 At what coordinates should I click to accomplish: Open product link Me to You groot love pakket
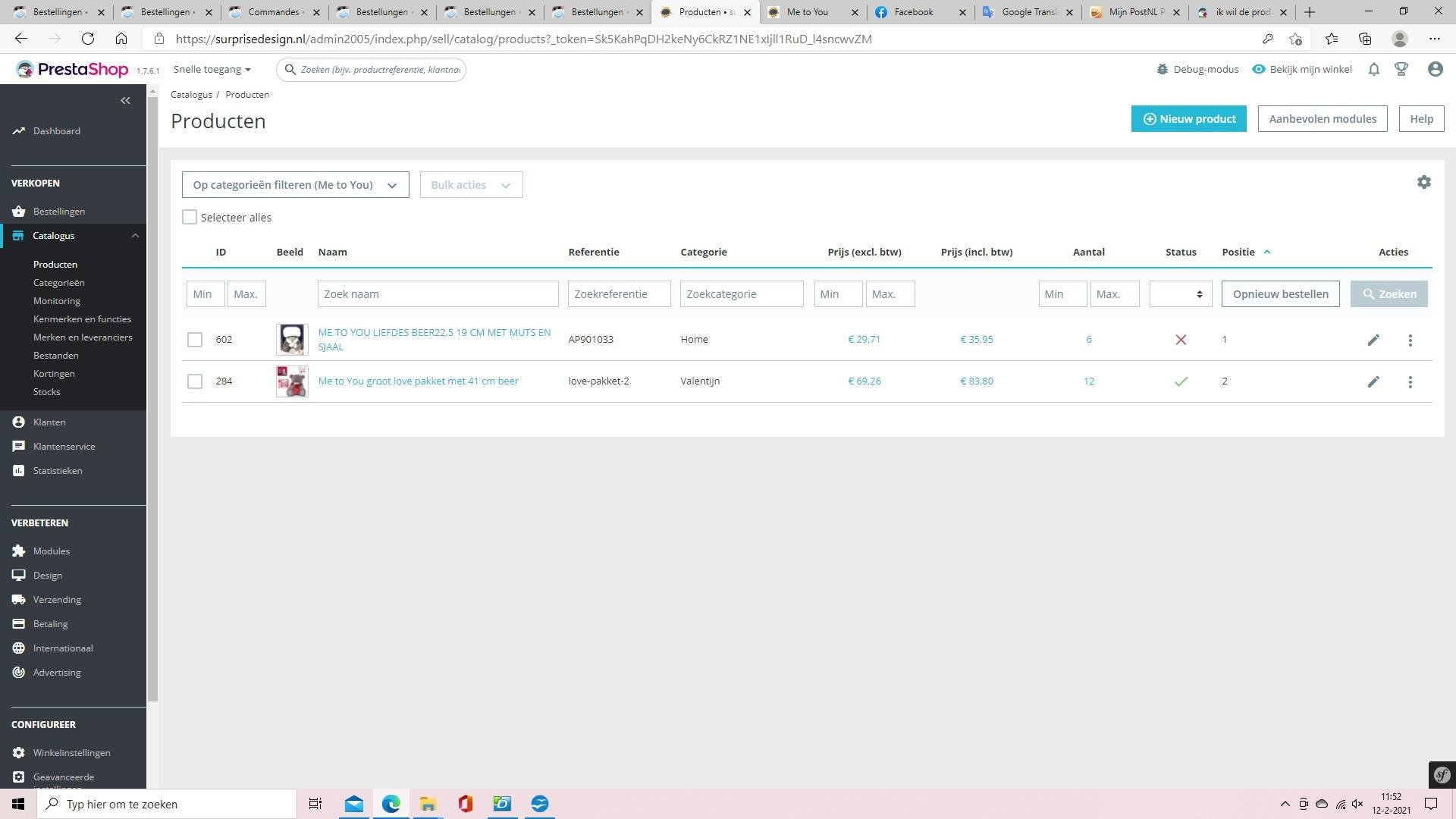(x=418, y=381)
